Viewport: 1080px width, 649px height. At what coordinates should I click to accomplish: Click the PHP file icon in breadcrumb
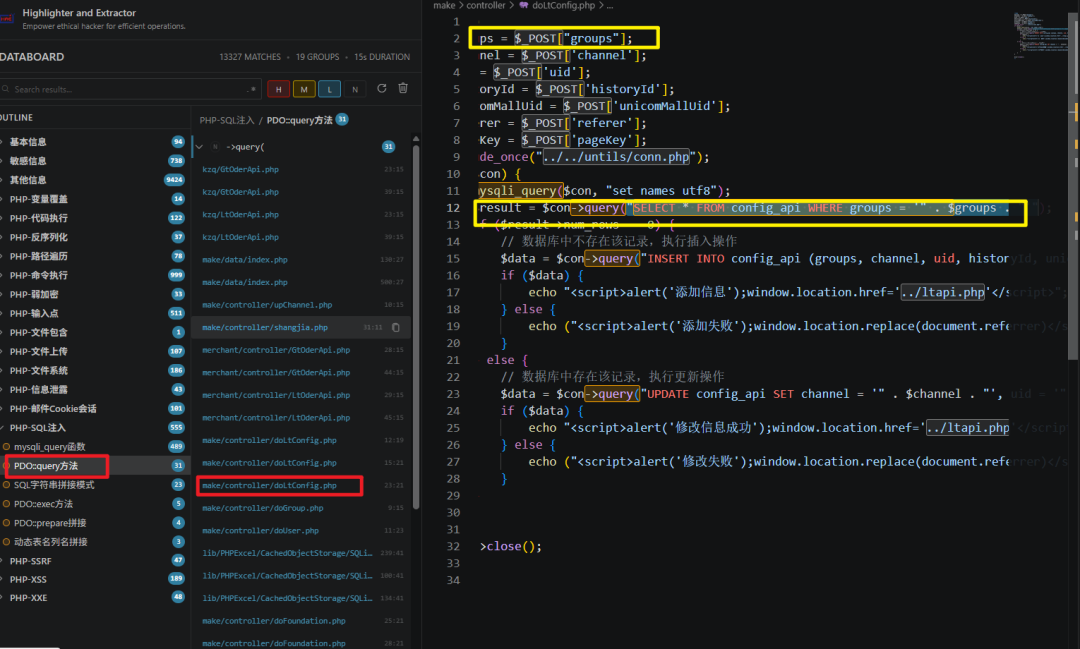pyautogui.click(x=524, y=6)
